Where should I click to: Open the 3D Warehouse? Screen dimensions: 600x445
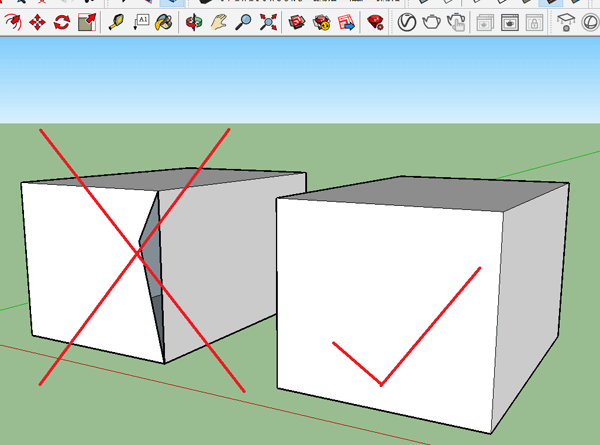coord(297,22)
